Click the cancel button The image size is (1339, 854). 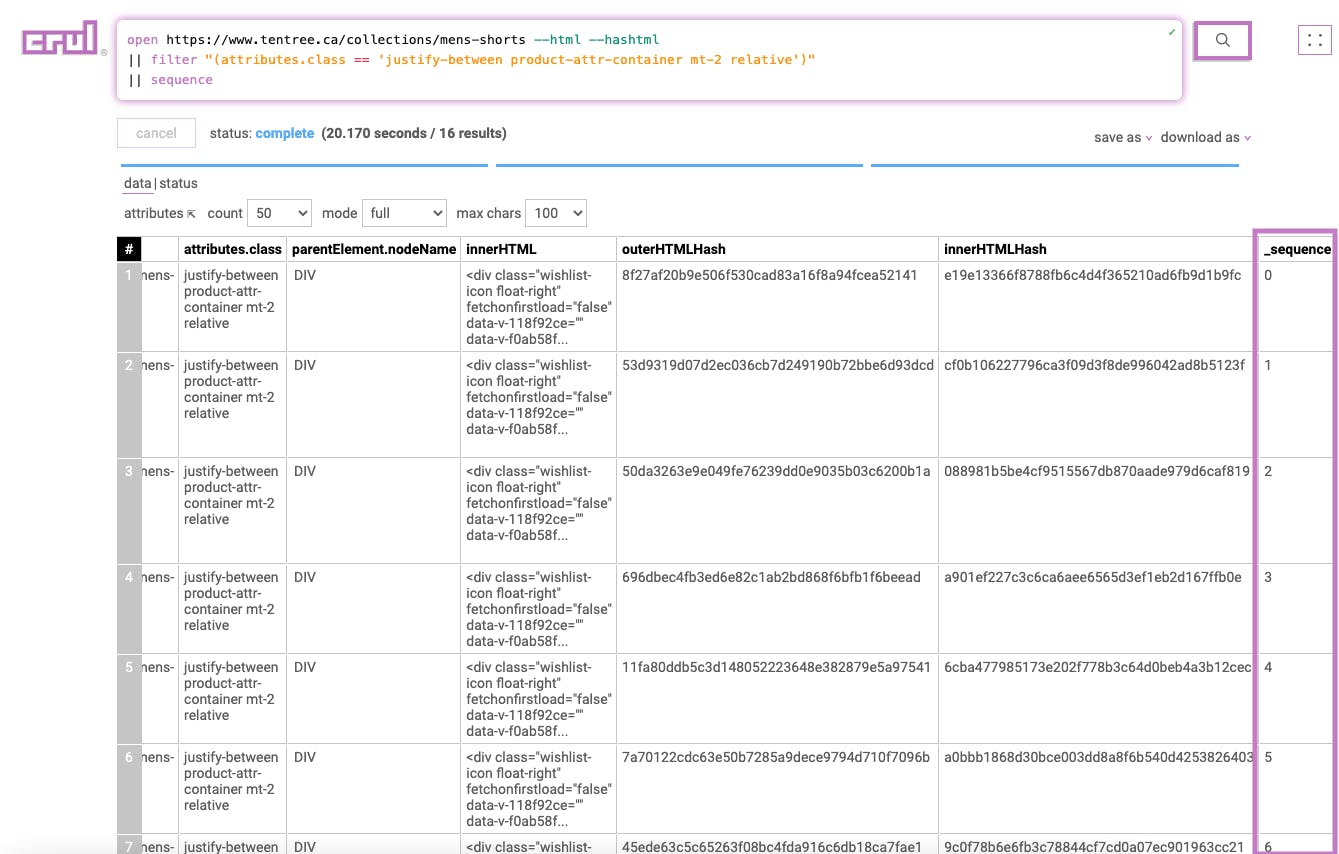[156, 133]
